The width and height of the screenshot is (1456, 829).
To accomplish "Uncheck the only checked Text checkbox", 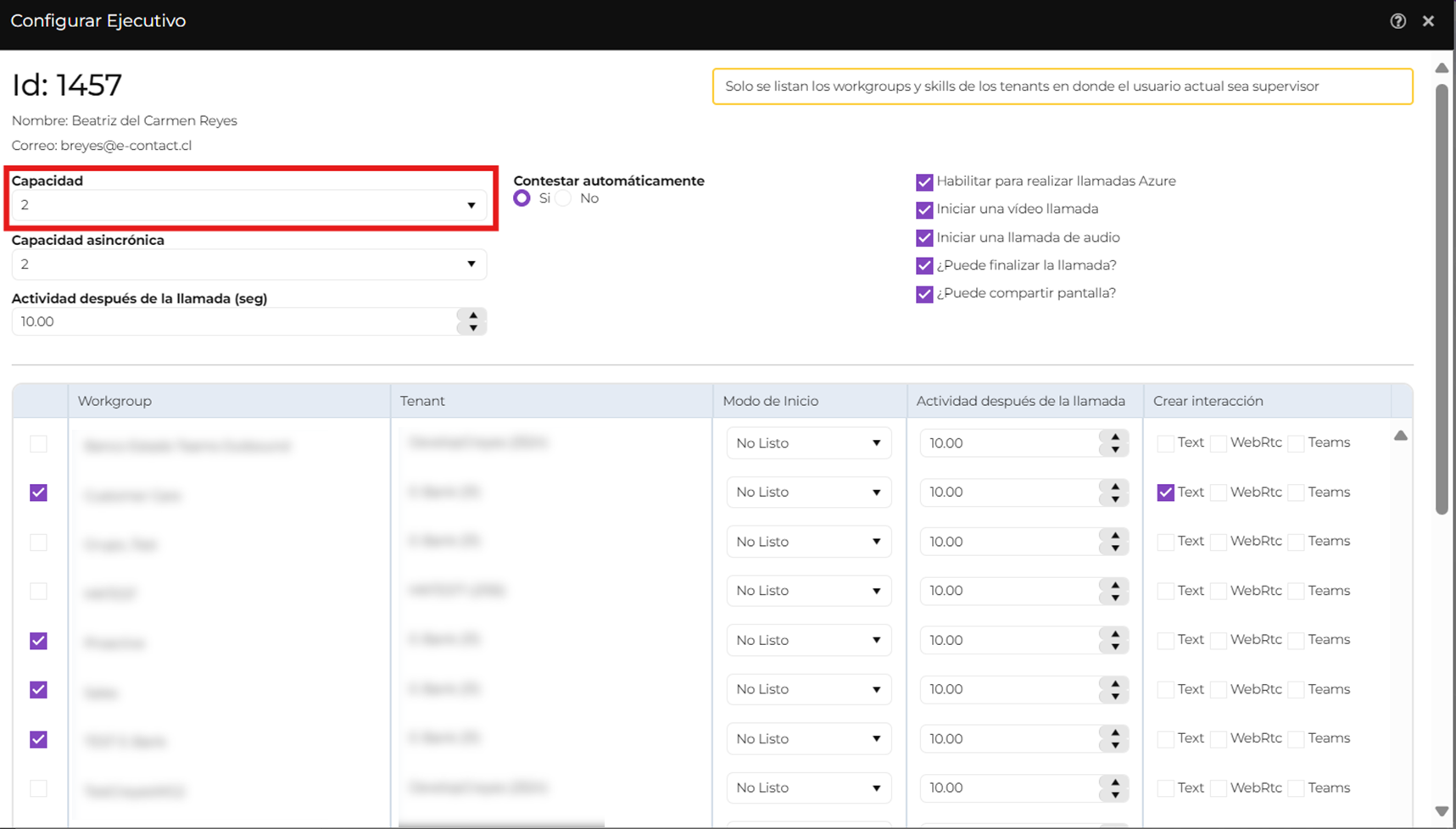I will click(x=1166, y=492).
